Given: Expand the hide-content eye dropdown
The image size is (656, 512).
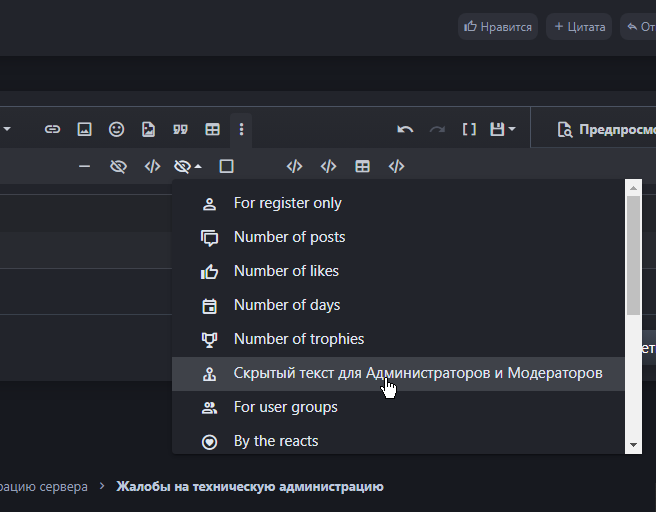Looking at the screenshot, I should (187, 166).
